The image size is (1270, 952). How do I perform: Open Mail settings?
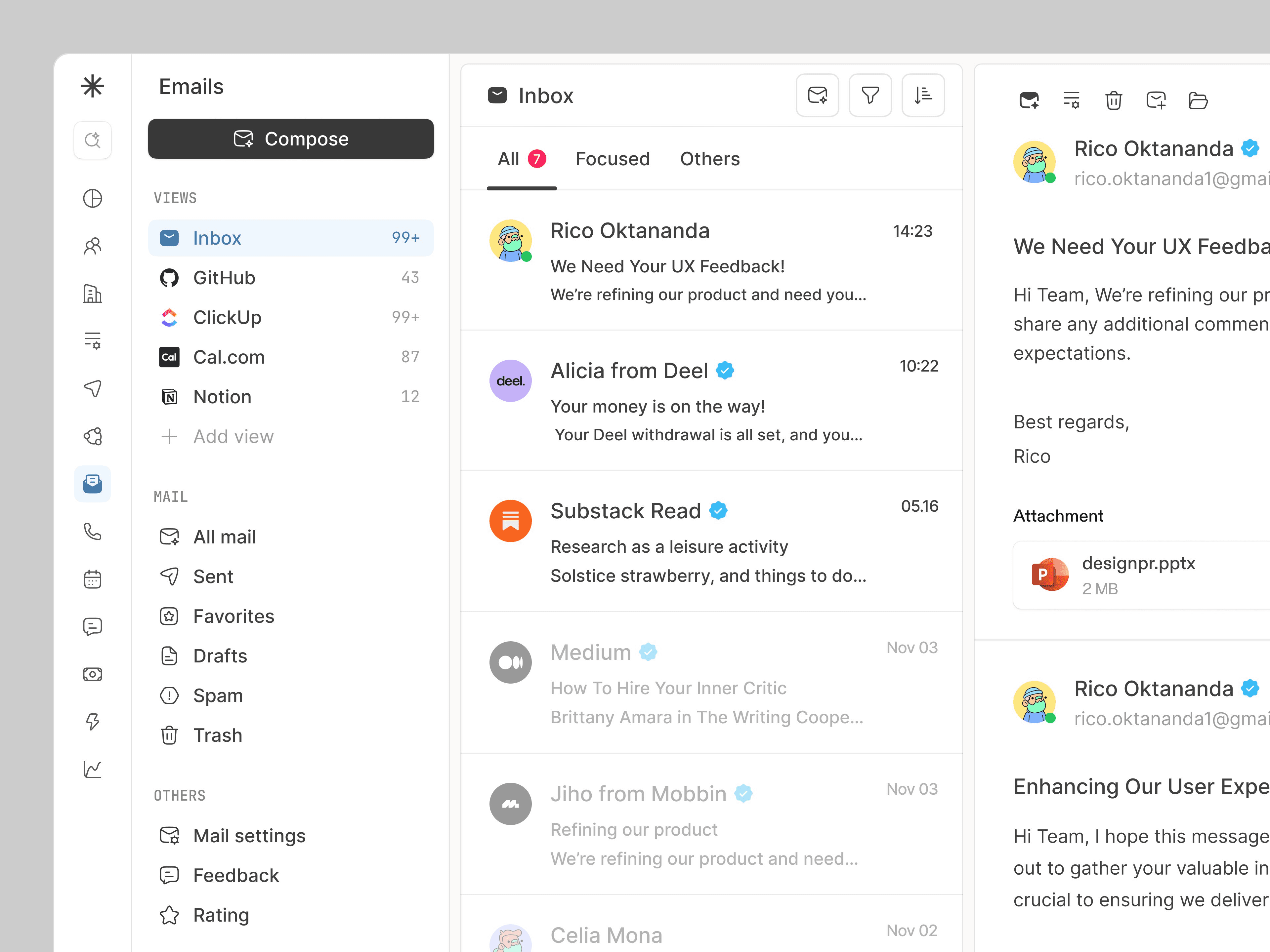(291, 836)
